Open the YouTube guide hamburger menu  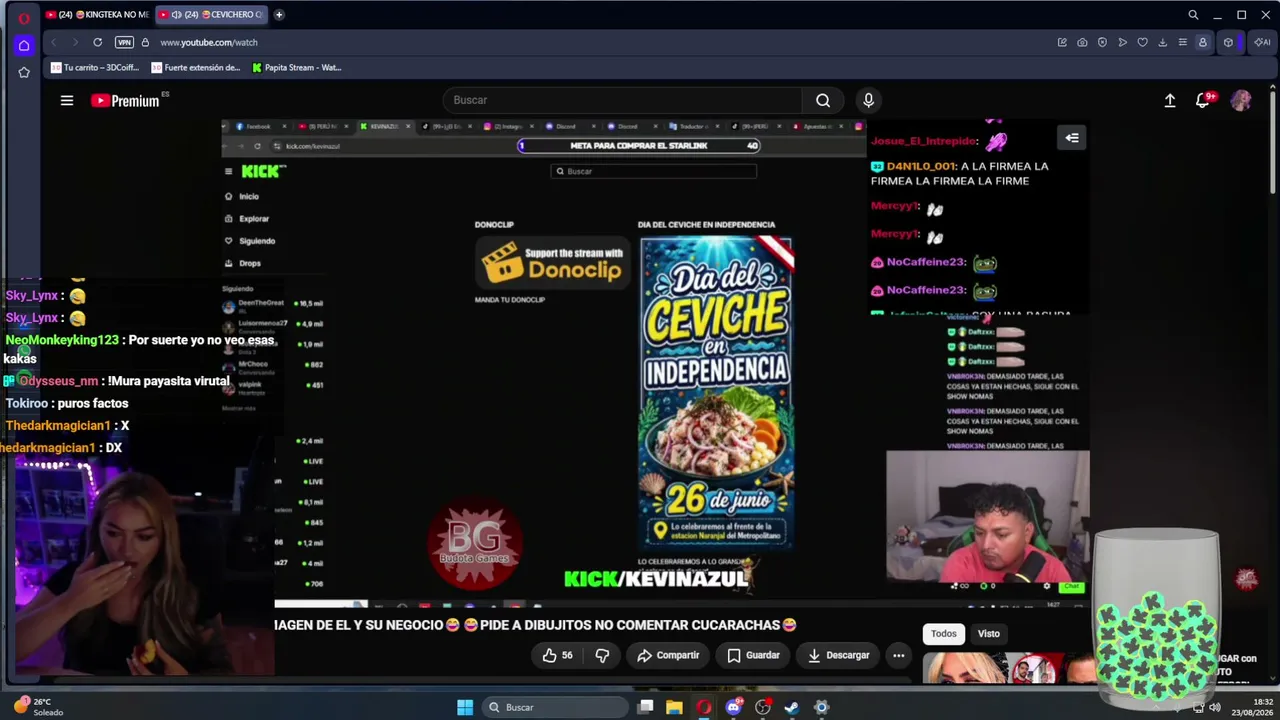coord(67,100)
